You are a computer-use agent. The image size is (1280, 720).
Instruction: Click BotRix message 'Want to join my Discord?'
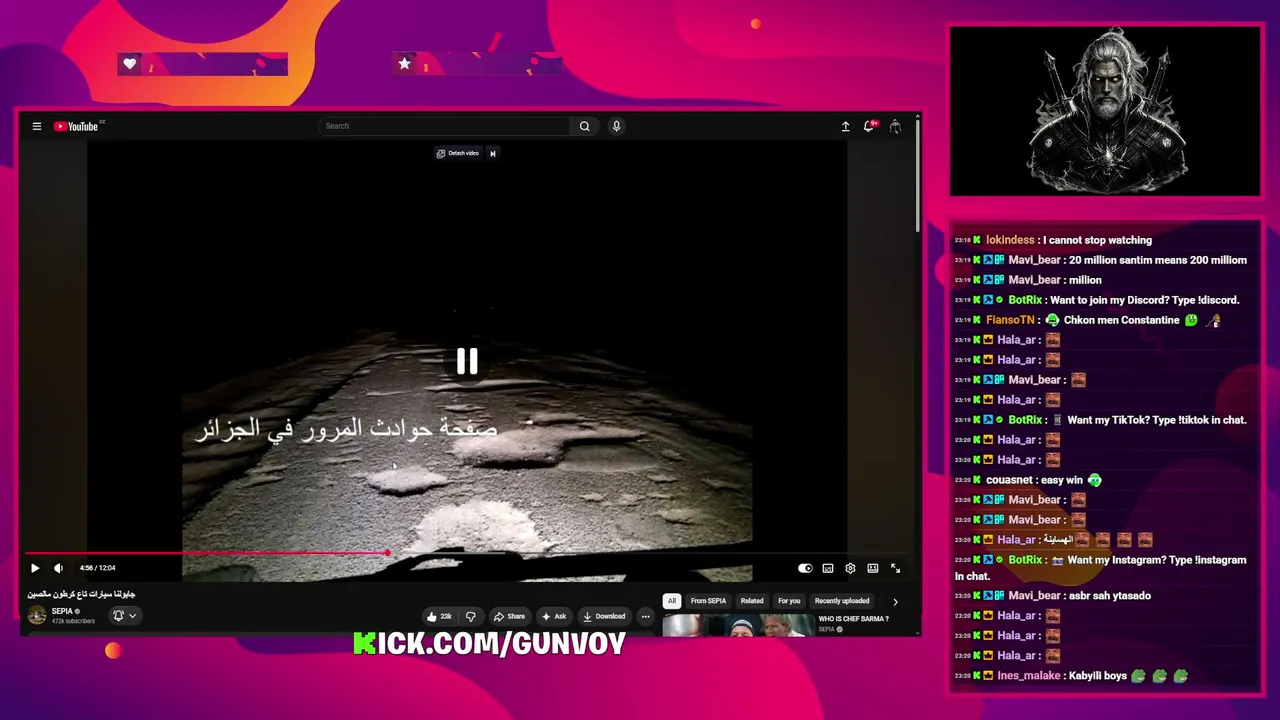[x=1144, y=300]
